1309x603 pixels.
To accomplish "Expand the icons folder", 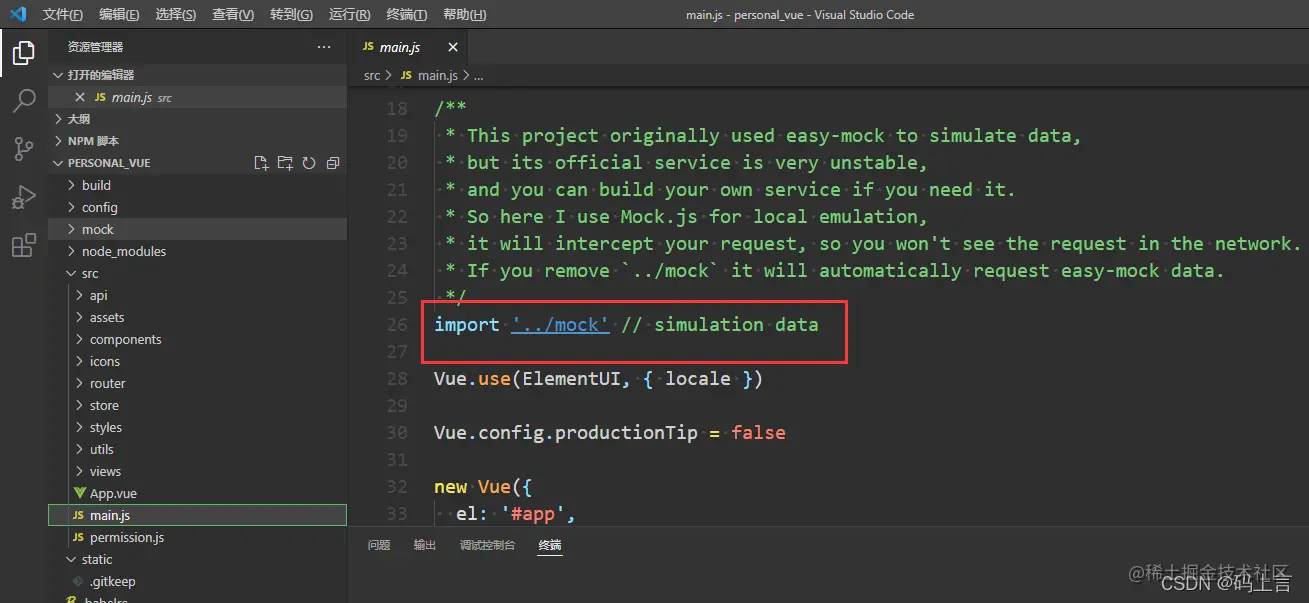I will coord(197,361).
